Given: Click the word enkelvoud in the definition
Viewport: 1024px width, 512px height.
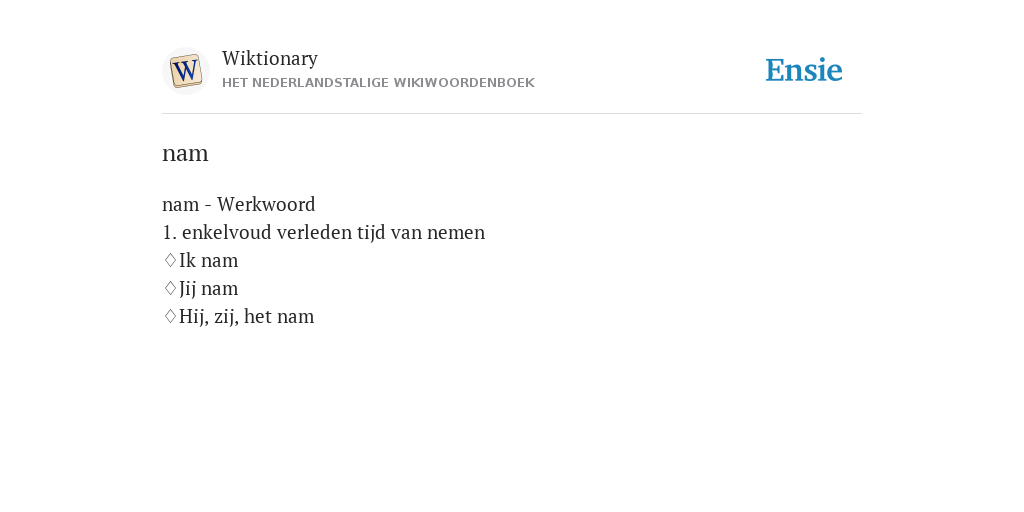Looking at the screenshot, I should tap(227, 233).
